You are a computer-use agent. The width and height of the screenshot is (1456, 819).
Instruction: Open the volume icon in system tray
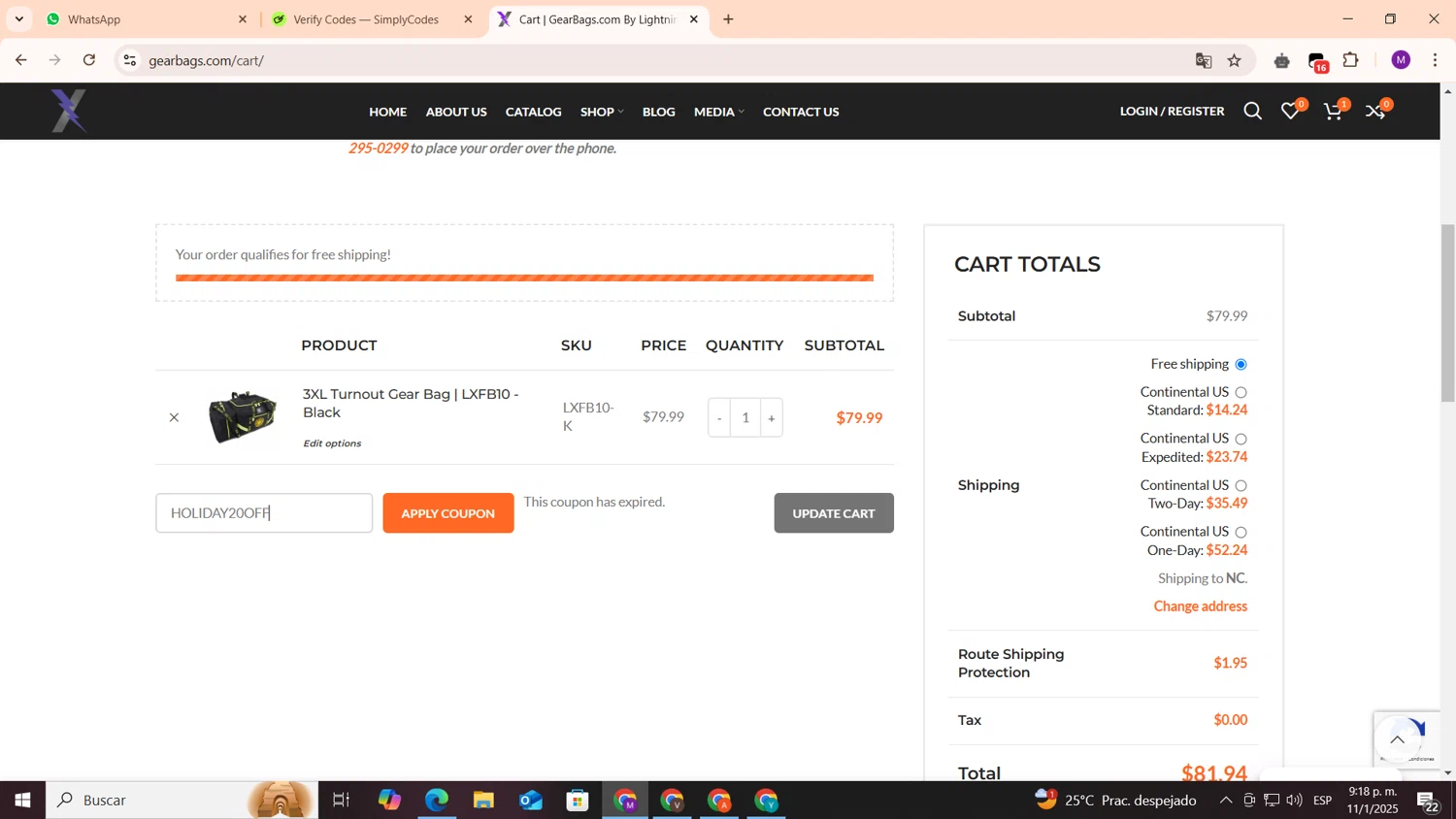click(x=1294, y=801)
